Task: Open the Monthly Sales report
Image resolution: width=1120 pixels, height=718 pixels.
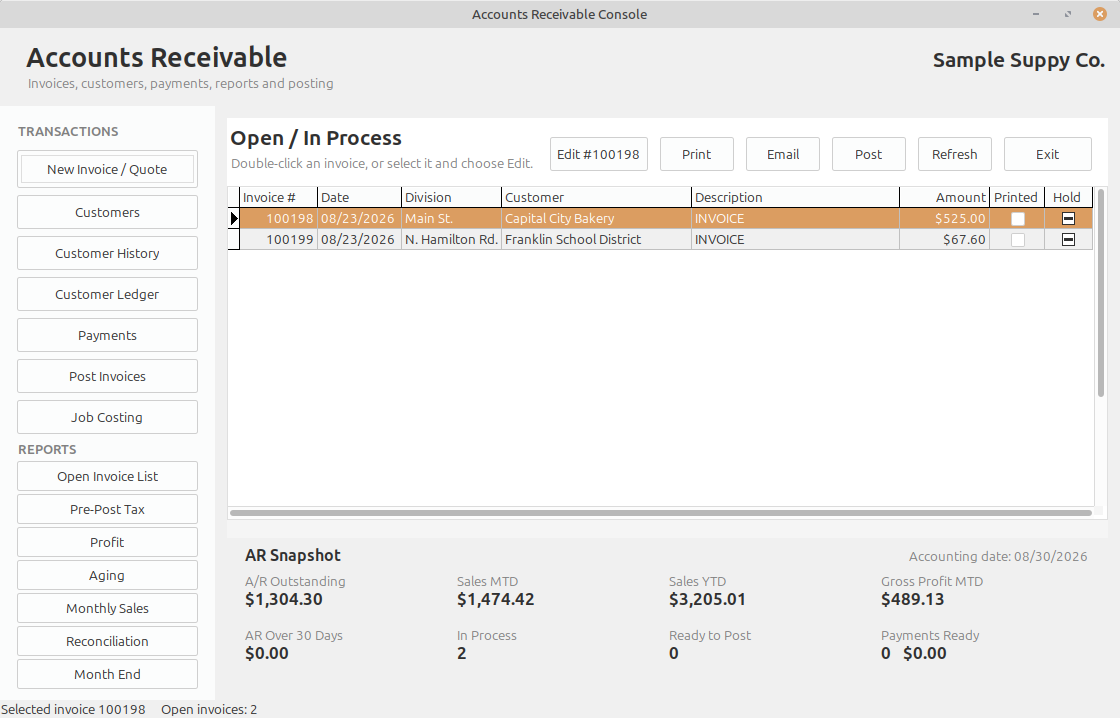Action: pyautogui.click(x=107, y=609)
